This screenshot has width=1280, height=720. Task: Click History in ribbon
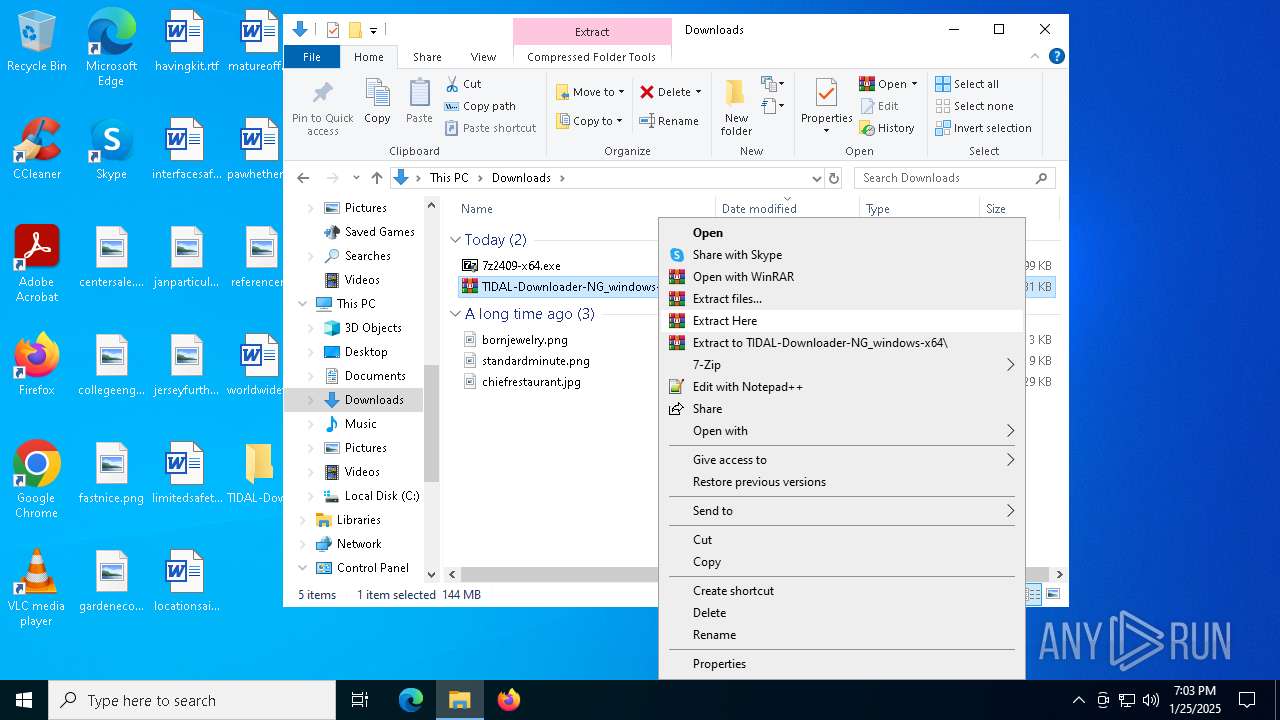point(887,128)
